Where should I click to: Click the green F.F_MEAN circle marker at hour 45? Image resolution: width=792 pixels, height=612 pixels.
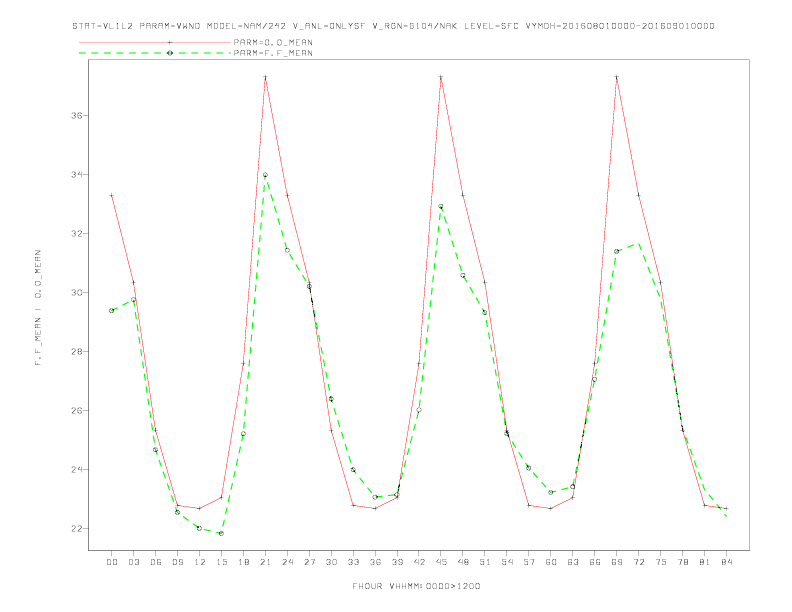point(441,206)
